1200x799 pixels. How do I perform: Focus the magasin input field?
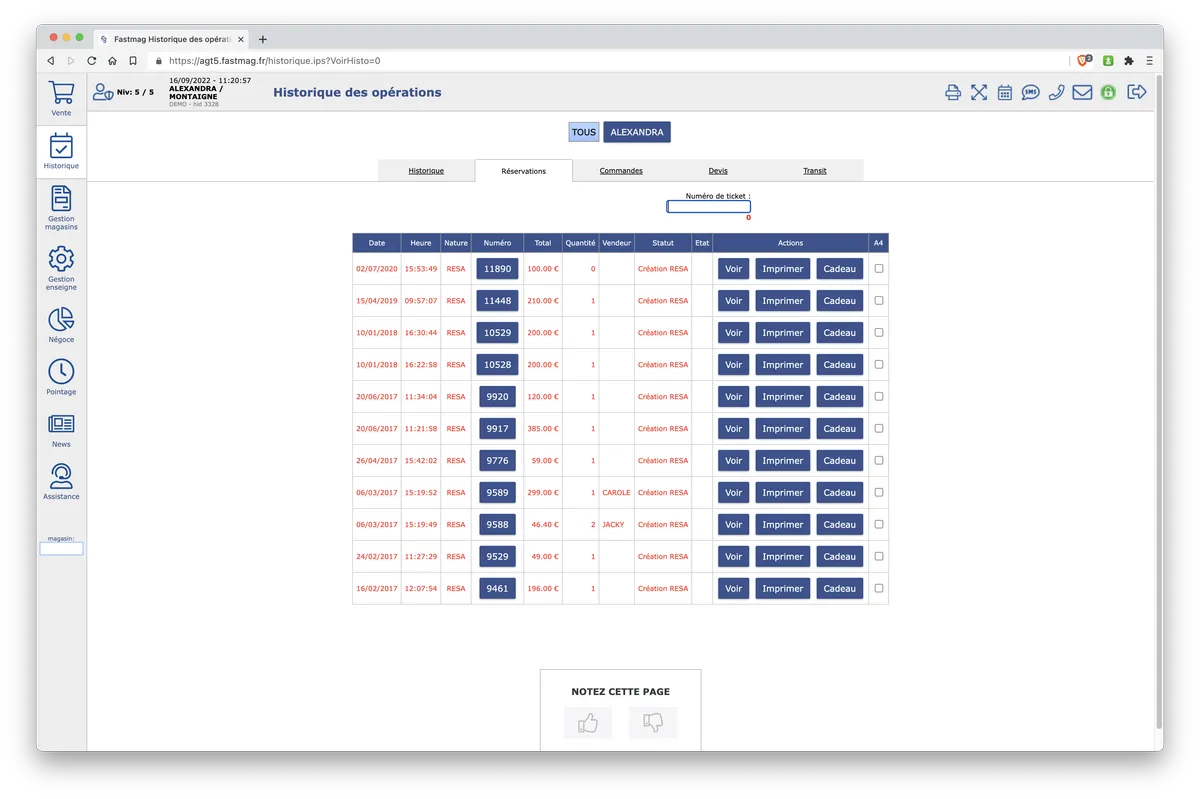[x=61, y=549]
